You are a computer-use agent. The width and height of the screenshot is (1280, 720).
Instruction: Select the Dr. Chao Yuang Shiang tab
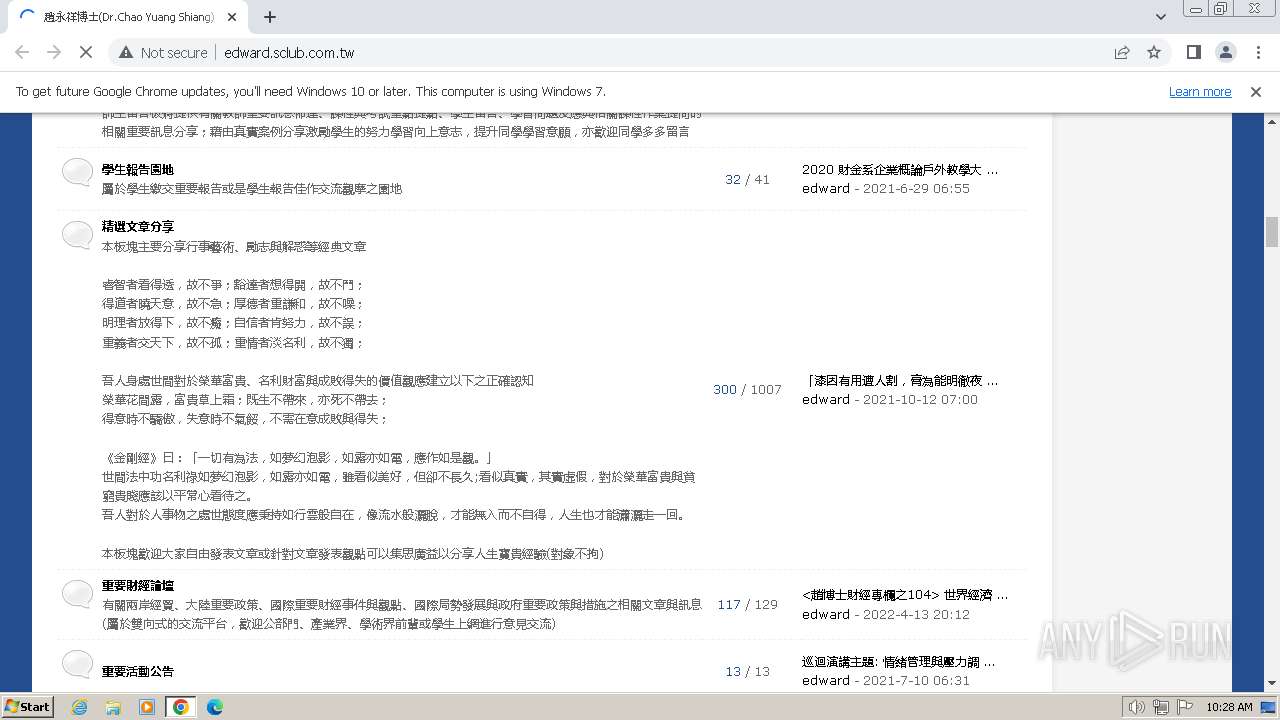[127, 17]
